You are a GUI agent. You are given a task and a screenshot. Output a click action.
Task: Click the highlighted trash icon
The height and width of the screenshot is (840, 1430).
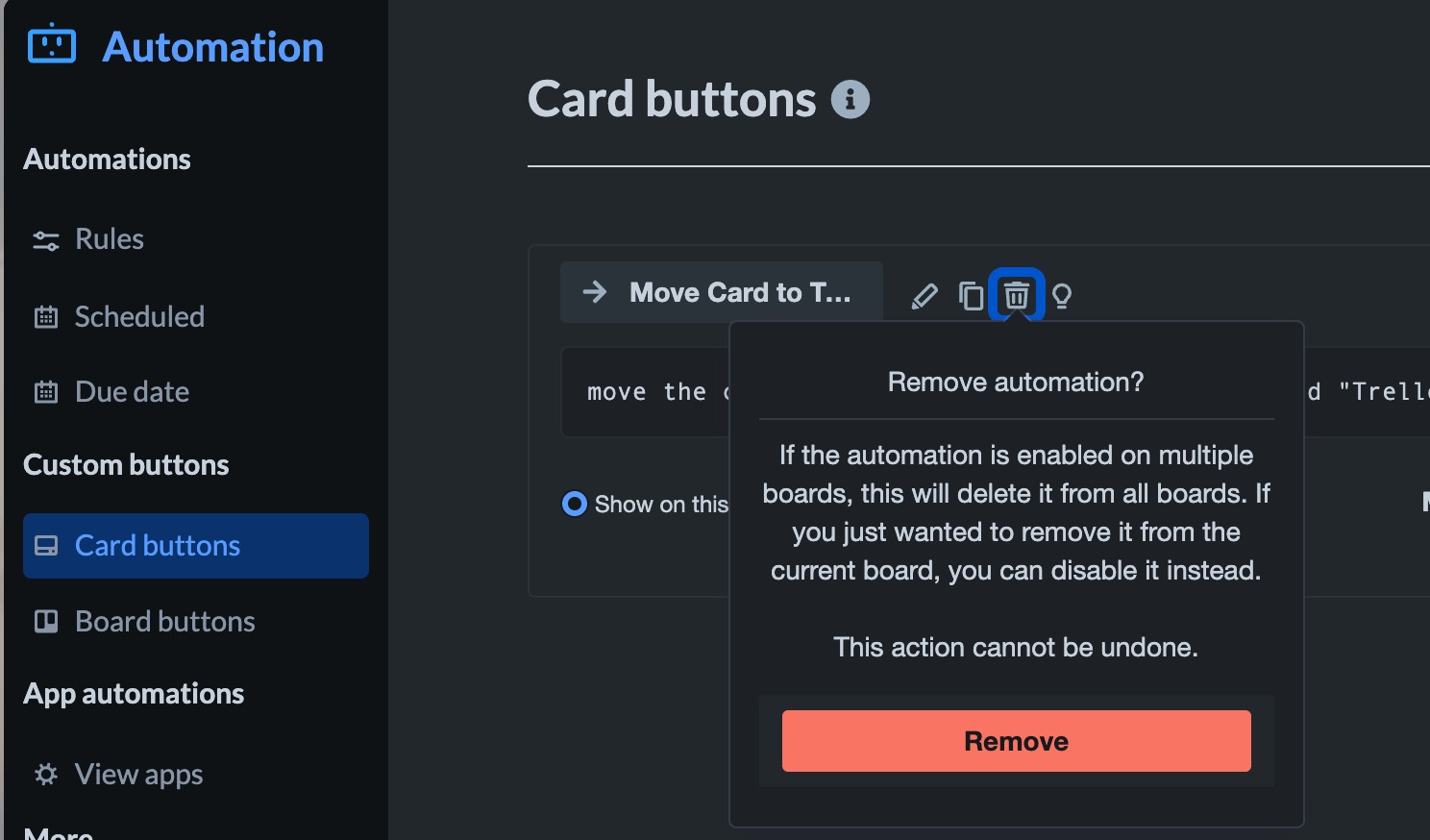click(1016, 294)
